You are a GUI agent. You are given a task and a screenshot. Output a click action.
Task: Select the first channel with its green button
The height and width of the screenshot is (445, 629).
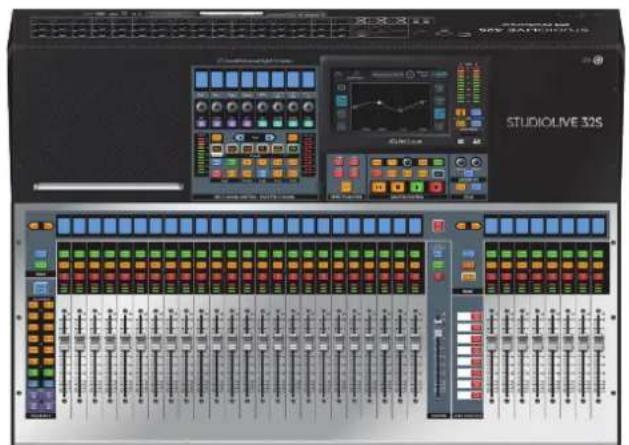64,254
